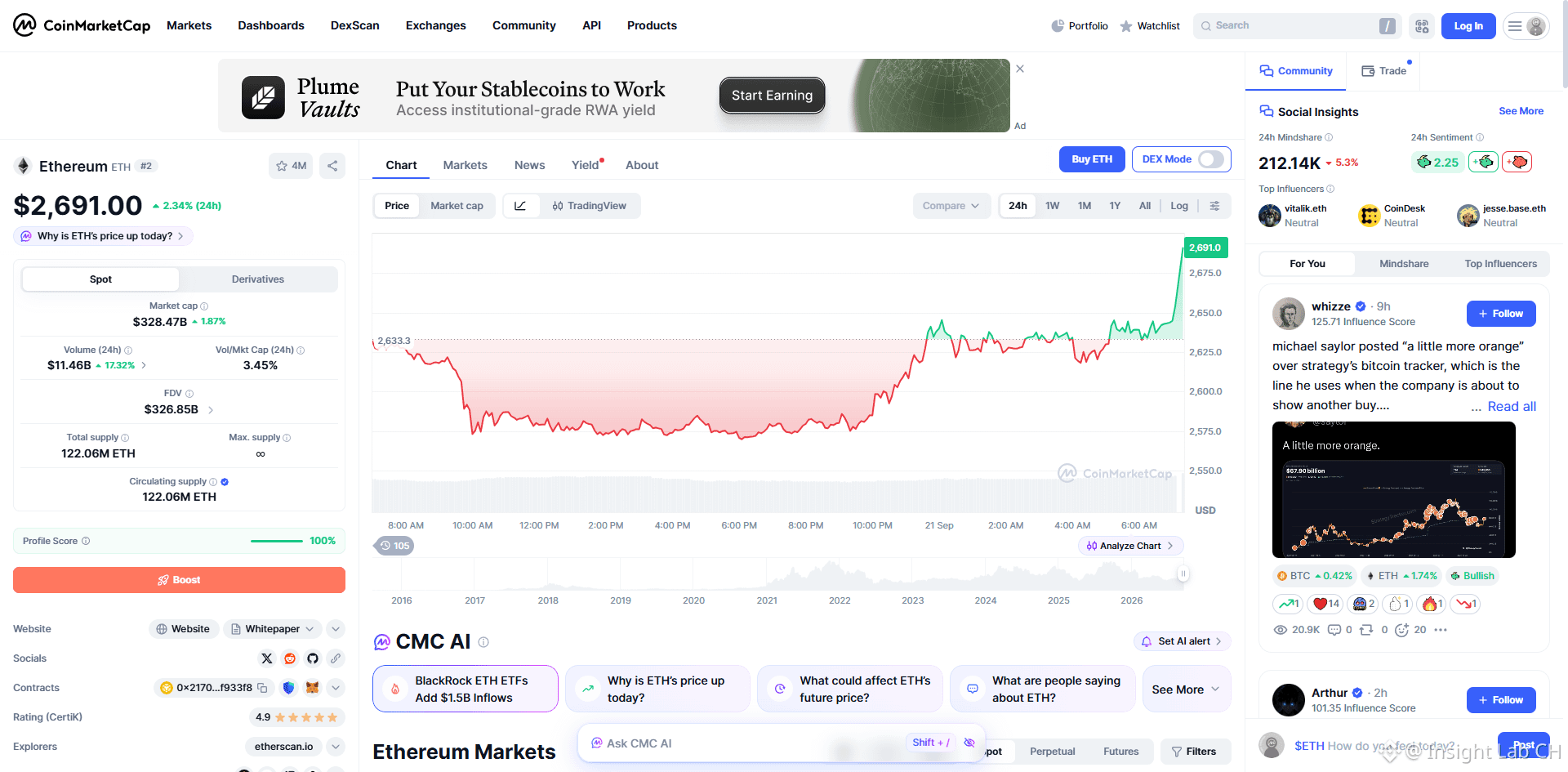Copy the contract address icon
Image resolution: width=1568 pixels, height=772 pixels.
(x=262, y=688)
